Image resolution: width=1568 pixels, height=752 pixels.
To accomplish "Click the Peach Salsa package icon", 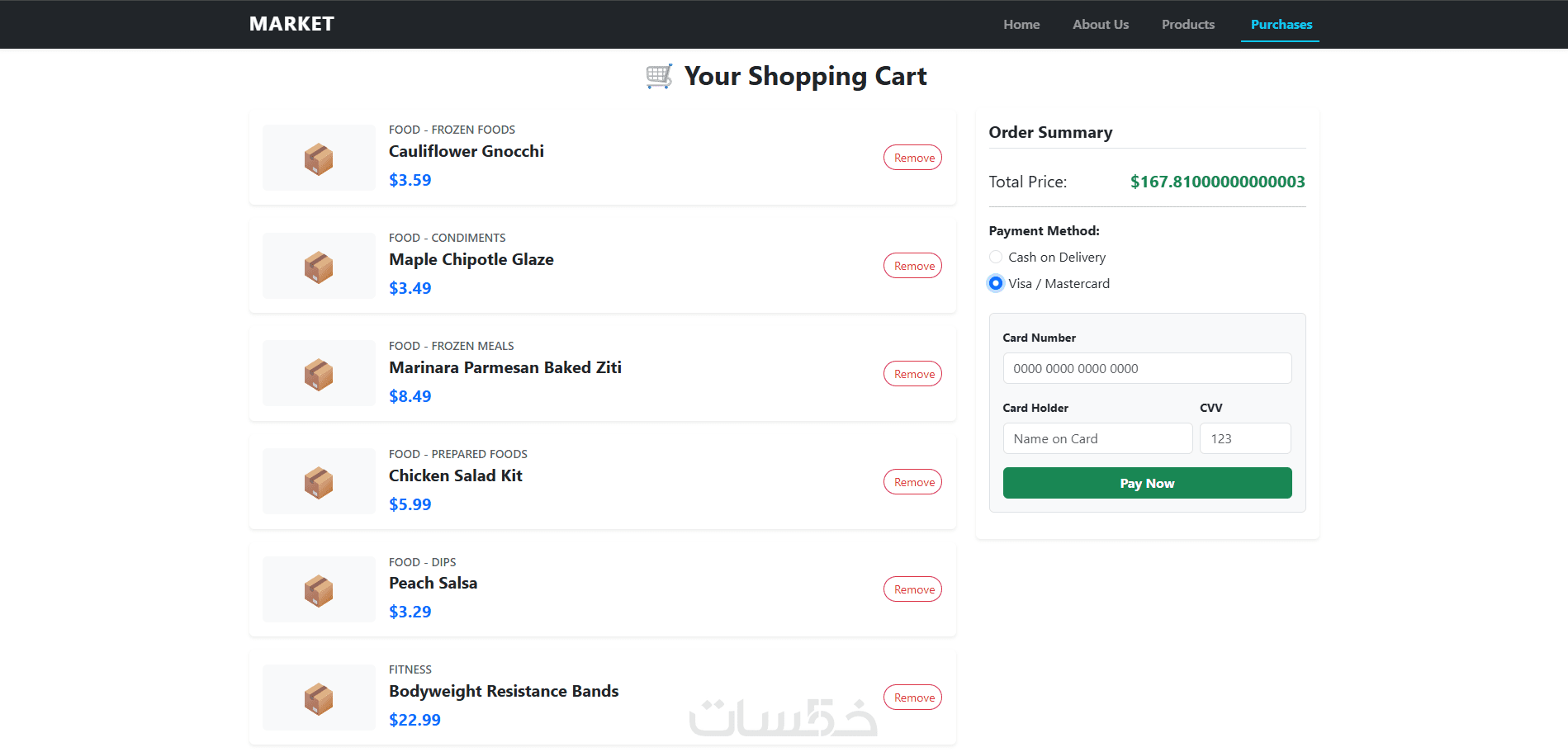I will pos(319,590).
